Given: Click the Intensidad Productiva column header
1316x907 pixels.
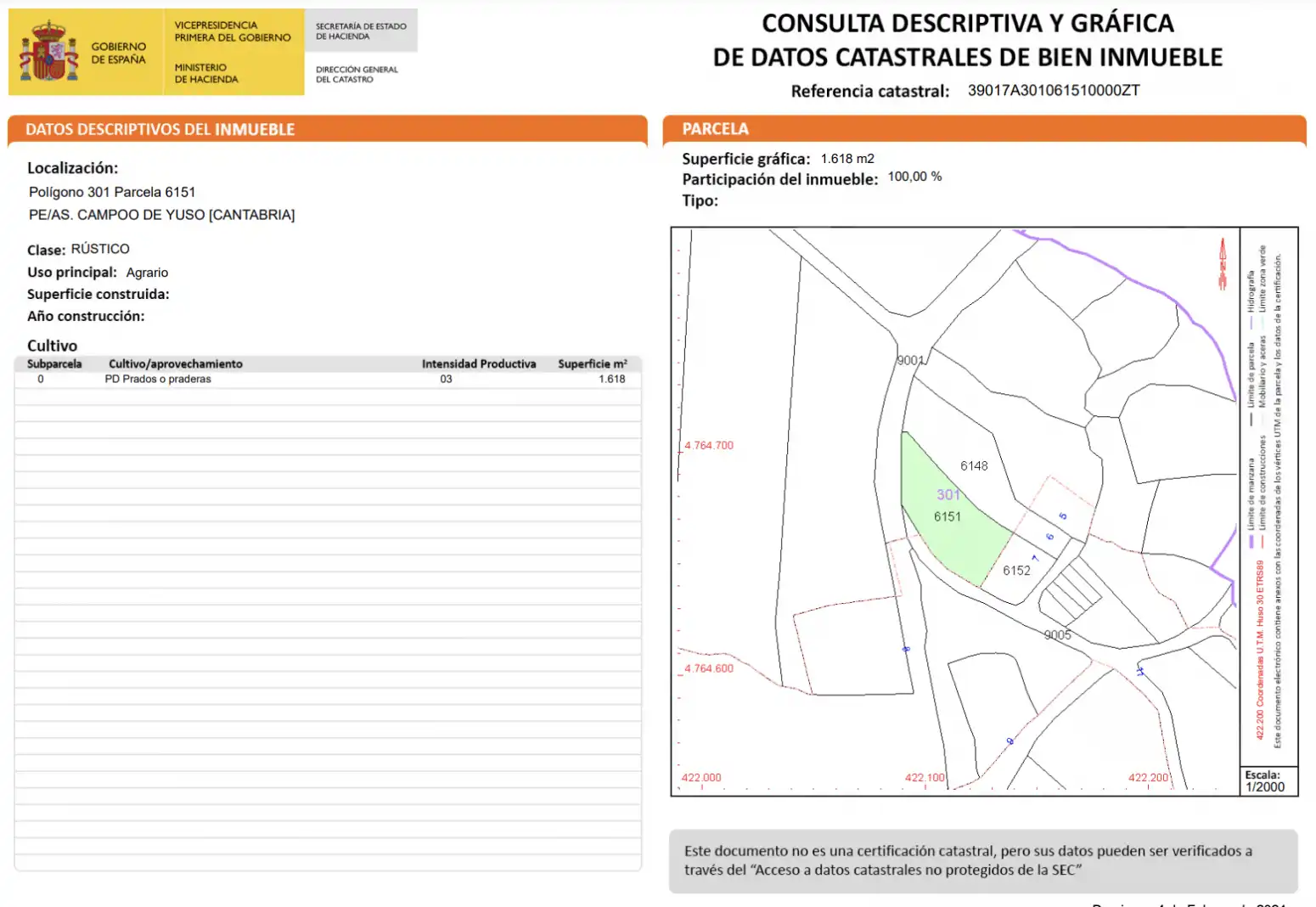Looking at the screenshot, I should click(x=479, y=363).
